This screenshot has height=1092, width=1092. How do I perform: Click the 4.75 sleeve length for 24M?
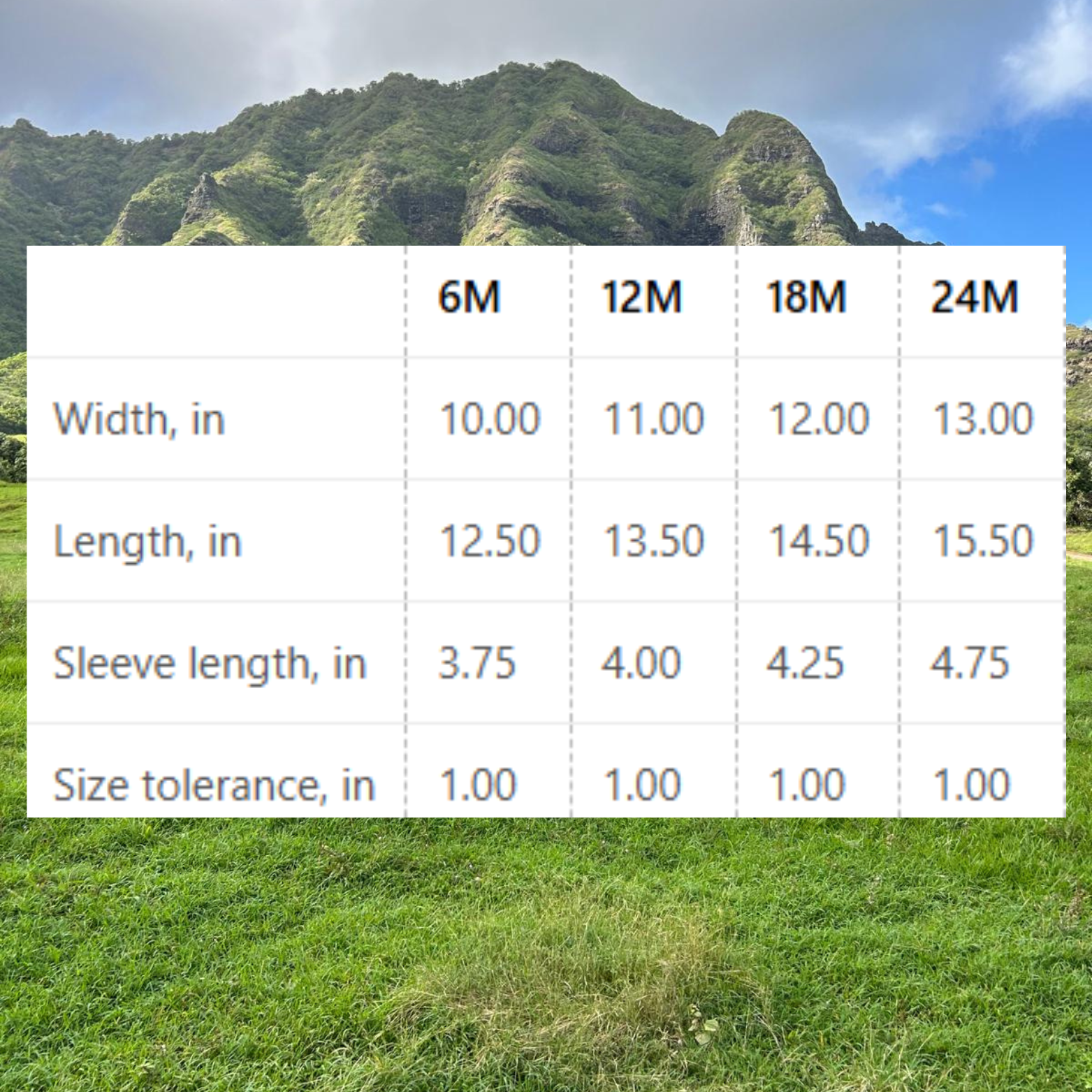970,663
